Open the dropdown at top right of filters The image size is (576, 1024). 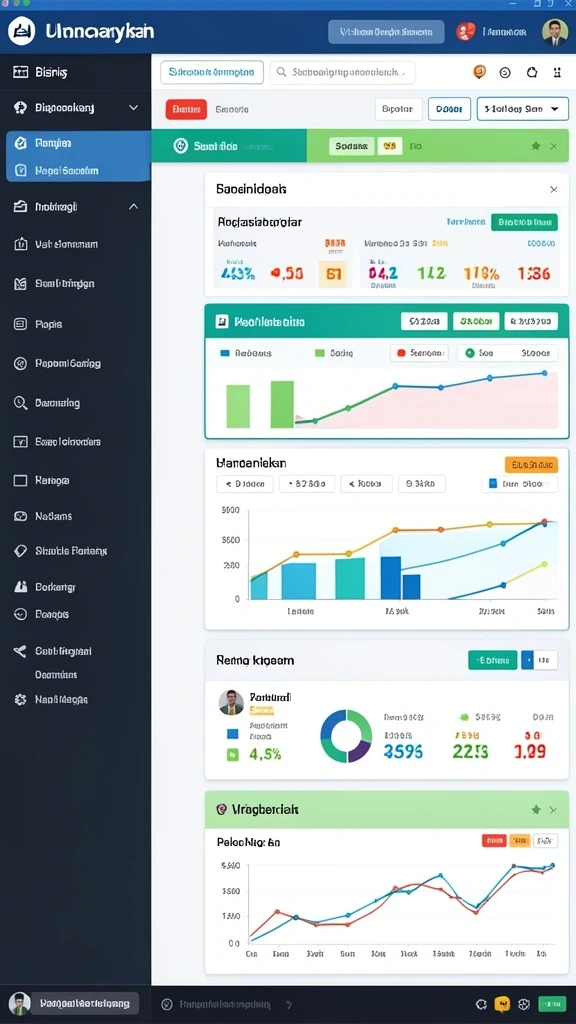(522, 109)
